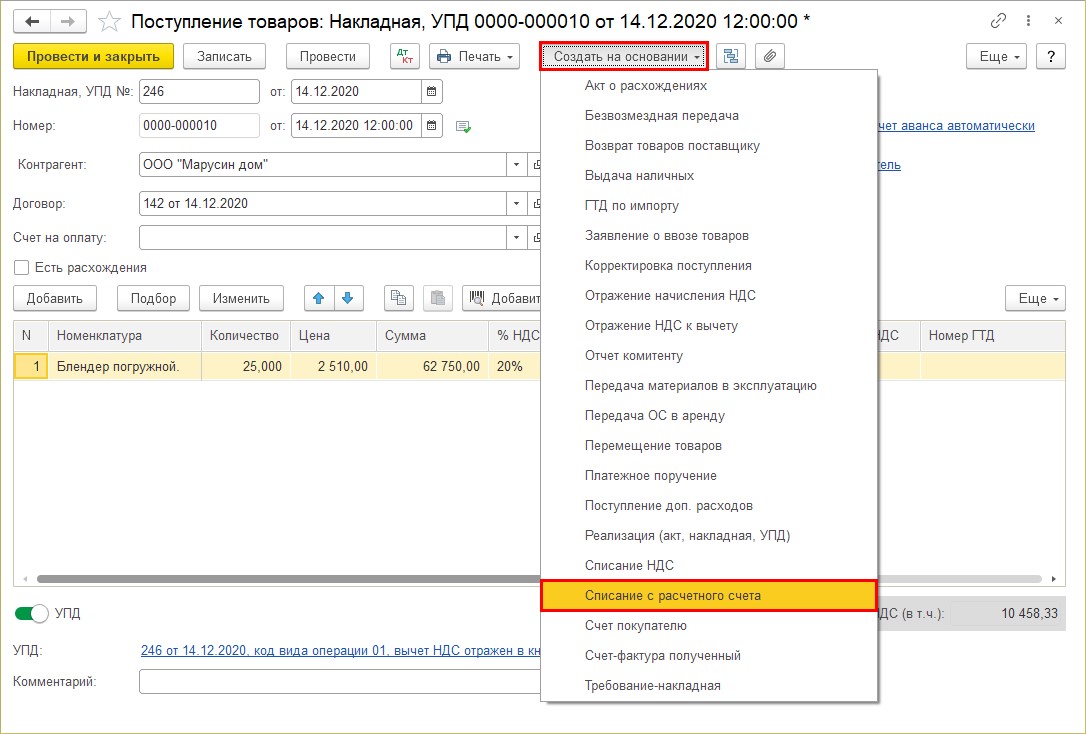Click the Накладная, УПД № field with 246

point(199,91)
